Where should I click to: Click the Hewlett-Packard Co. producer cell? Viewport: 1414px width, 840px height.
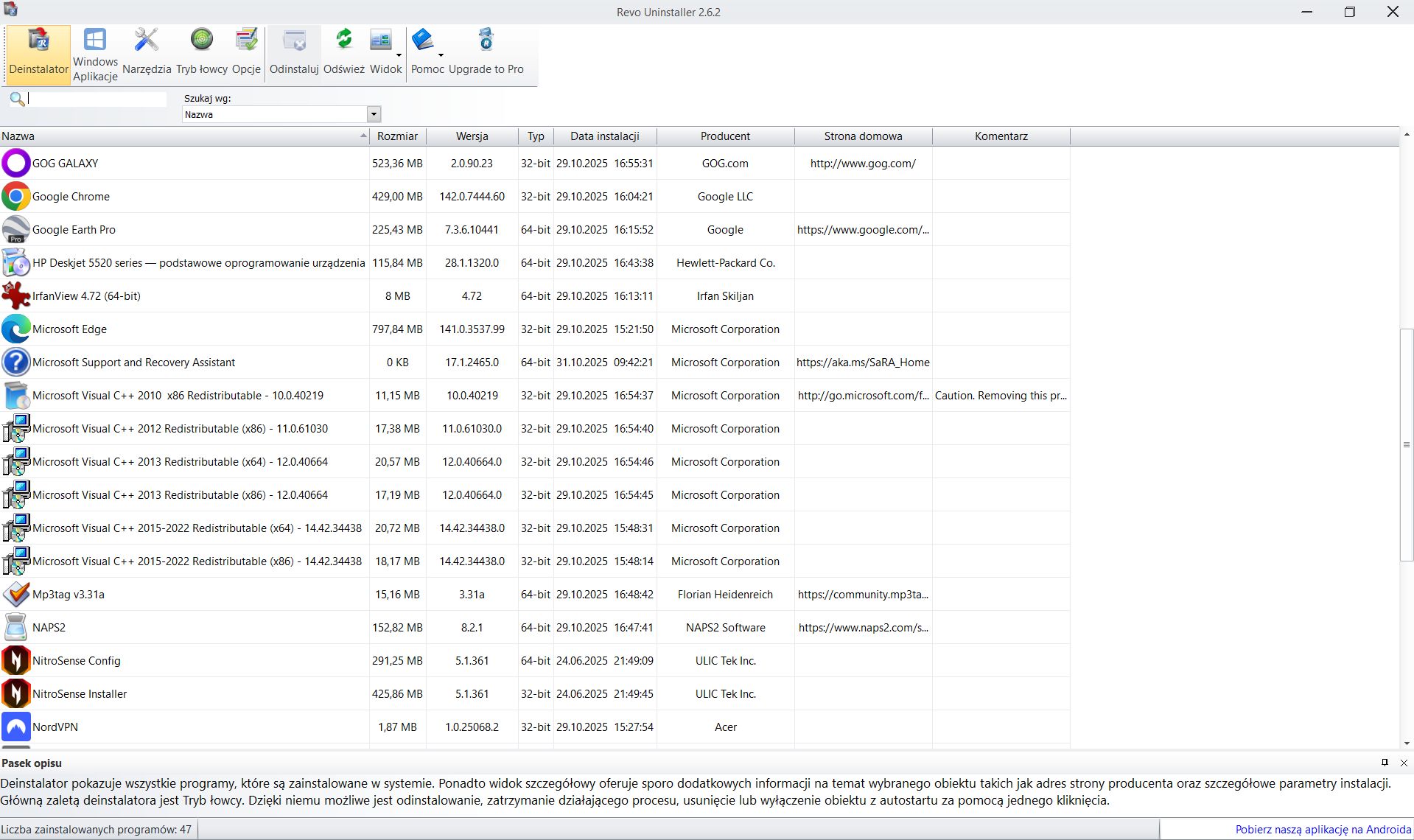[726, 263]
